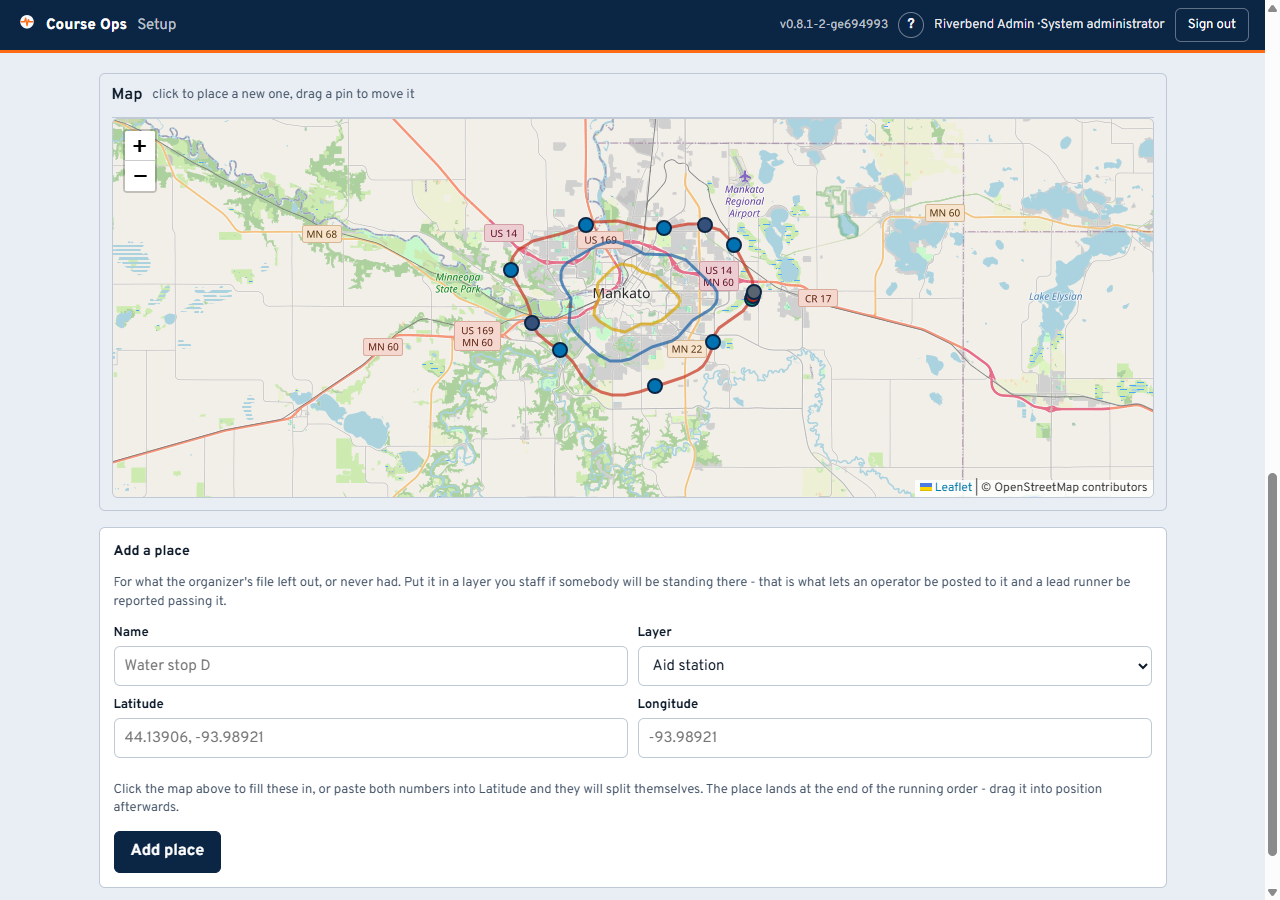This screenshot has width=1280, height=900.
Task: Select the dark pin next to US 169 MN 60 label
Action: [x=532, y=323]
